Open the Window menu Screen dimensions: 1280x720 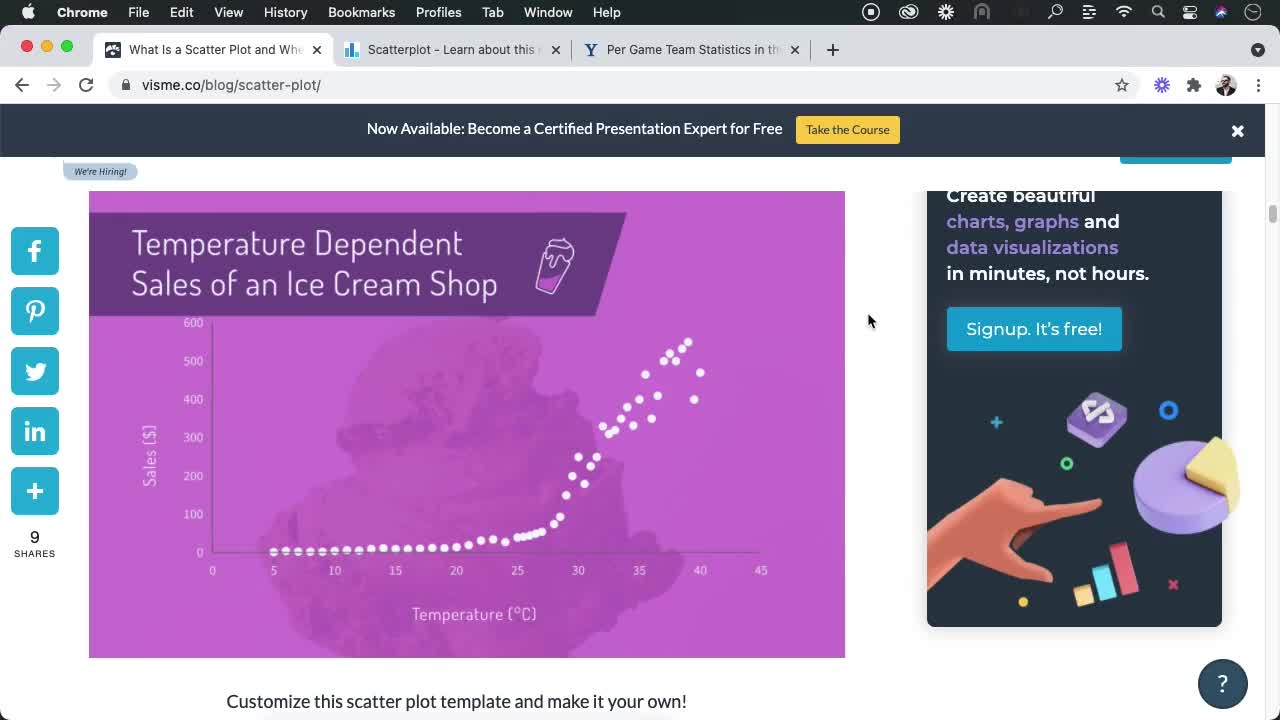(548, 12)
